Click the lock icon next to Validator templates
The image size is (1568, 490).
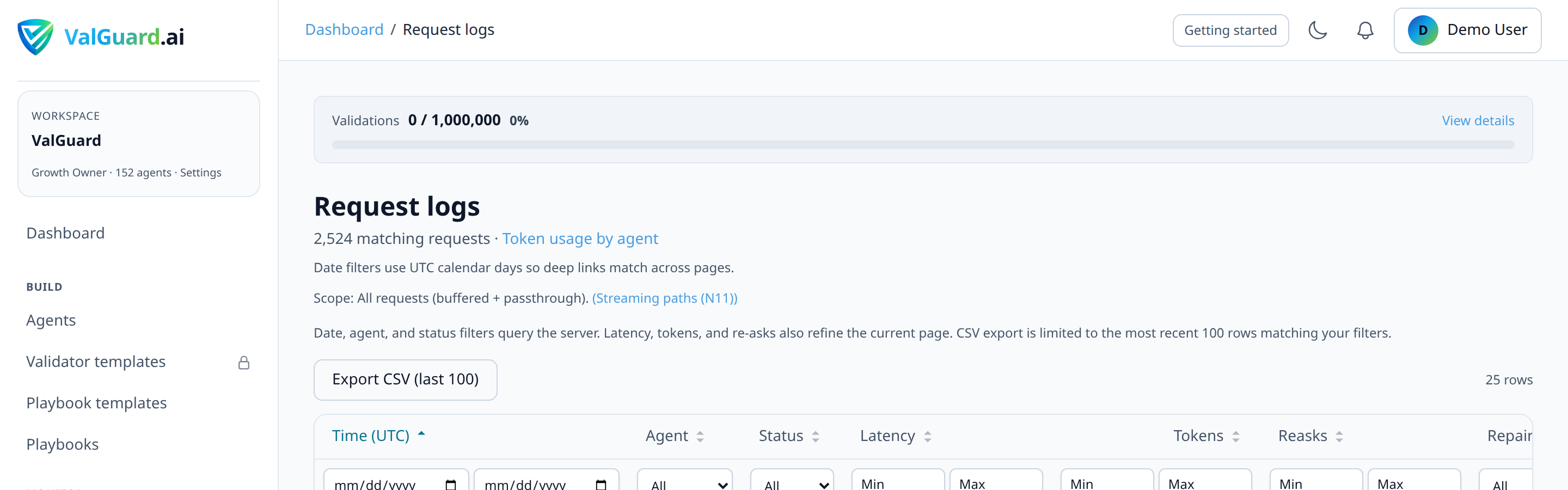click(244, 363)
